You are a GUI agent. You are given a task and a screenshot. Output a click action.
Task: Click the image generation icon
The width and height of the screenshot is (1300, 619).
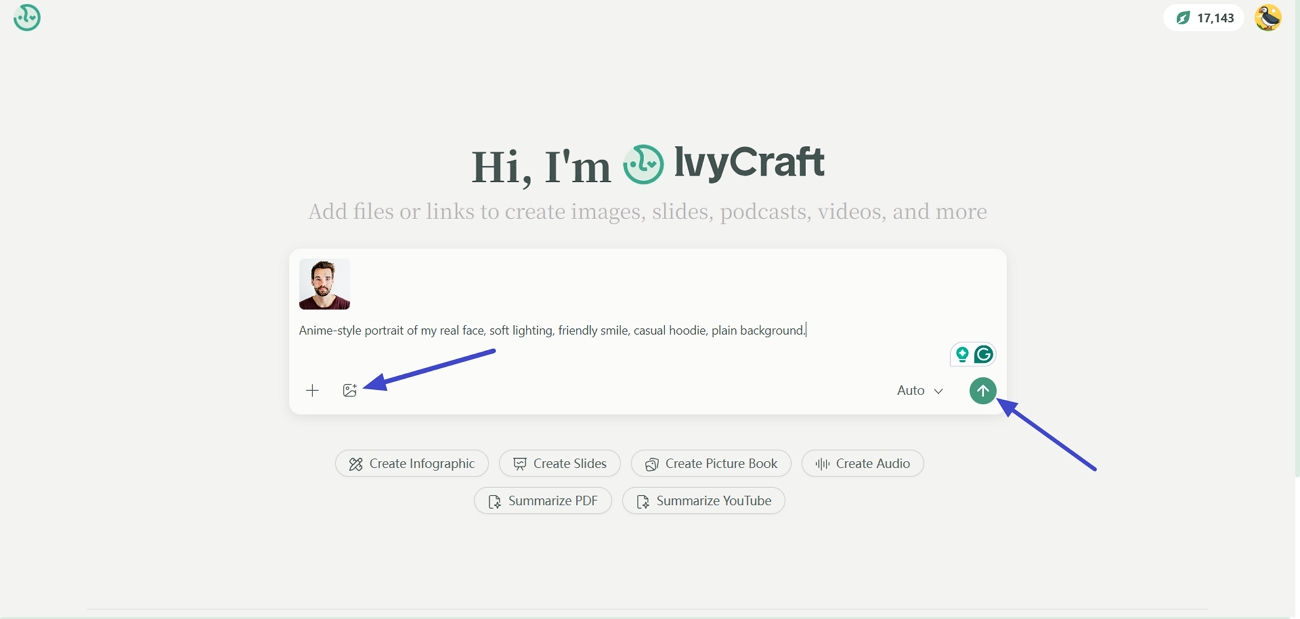(350, 390)
